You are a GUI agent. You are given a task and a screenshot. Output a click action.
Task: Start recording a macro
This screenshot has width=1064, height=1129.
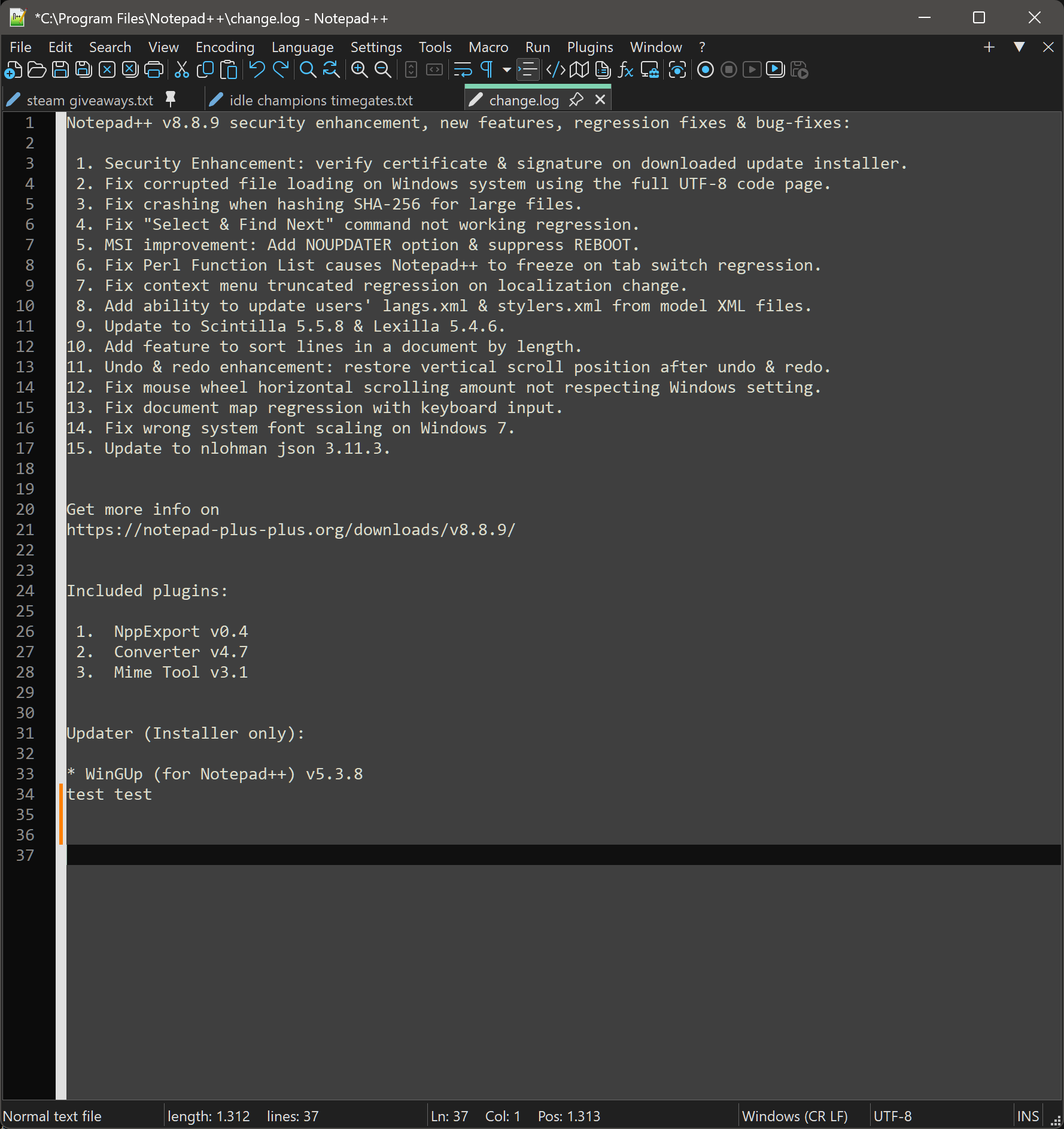[706, 69]
